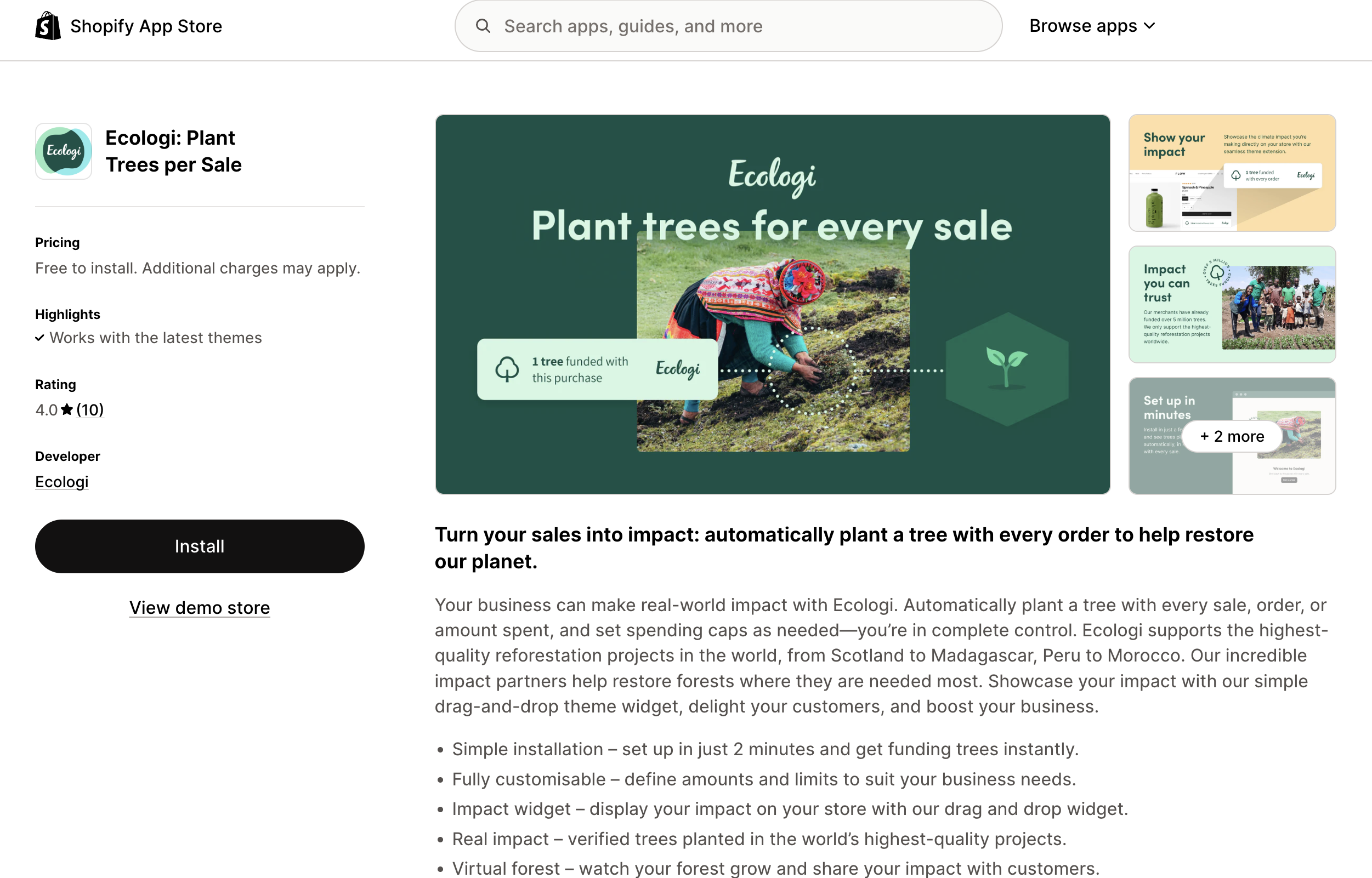Open the Ecologi developer link
This screenshot has width=1372, height=878.
pos(61,482)
